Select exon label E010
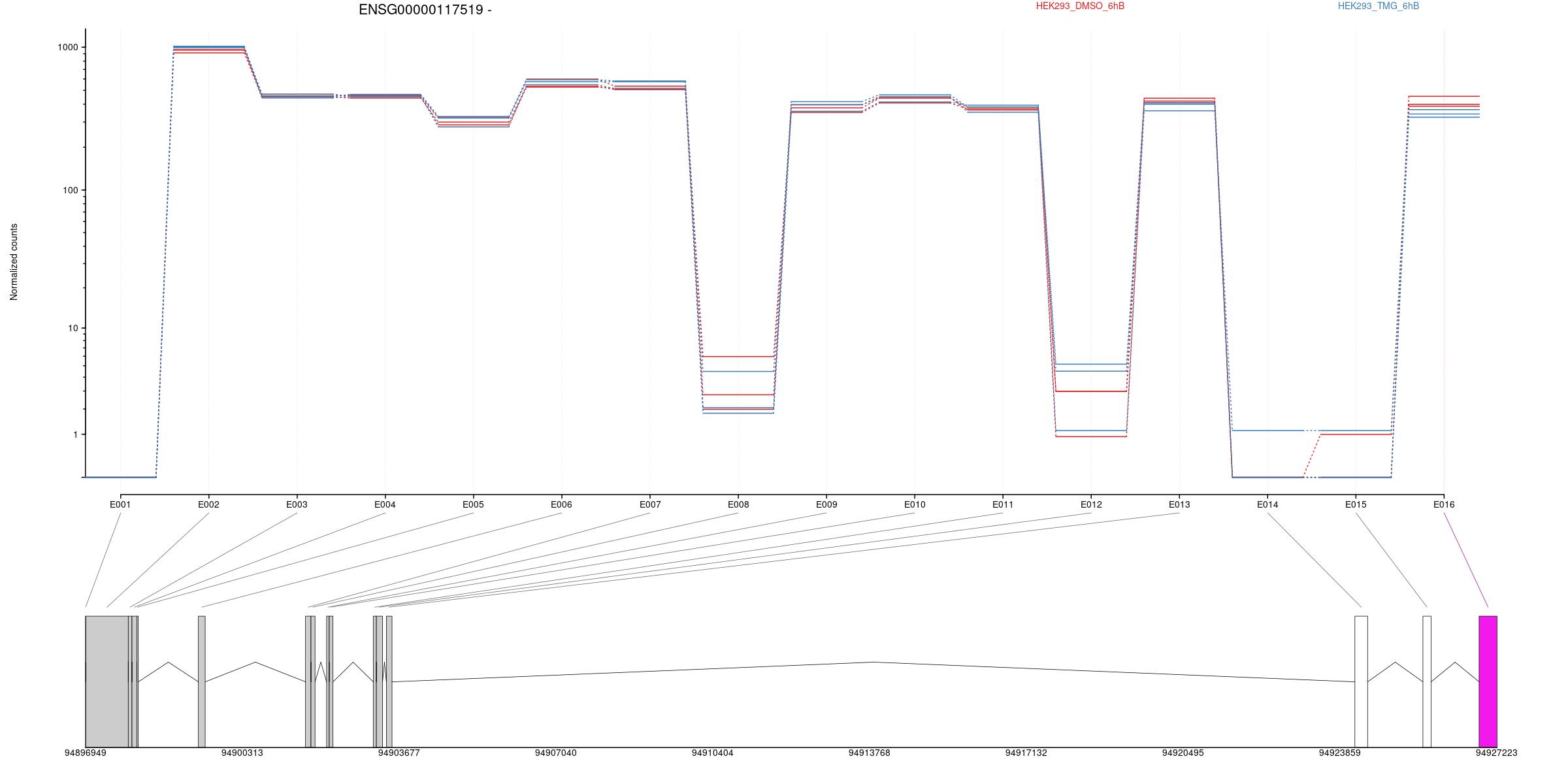Screen dimensions: 1568x784 [915, 504]
